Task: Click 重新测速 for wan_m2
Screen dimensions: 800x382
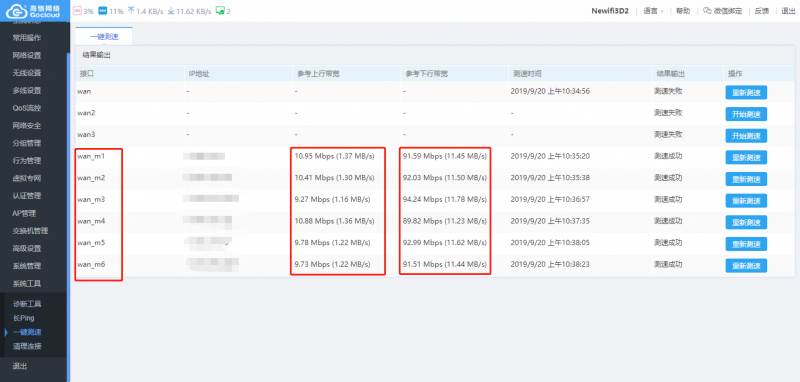Action: point(746,179)
